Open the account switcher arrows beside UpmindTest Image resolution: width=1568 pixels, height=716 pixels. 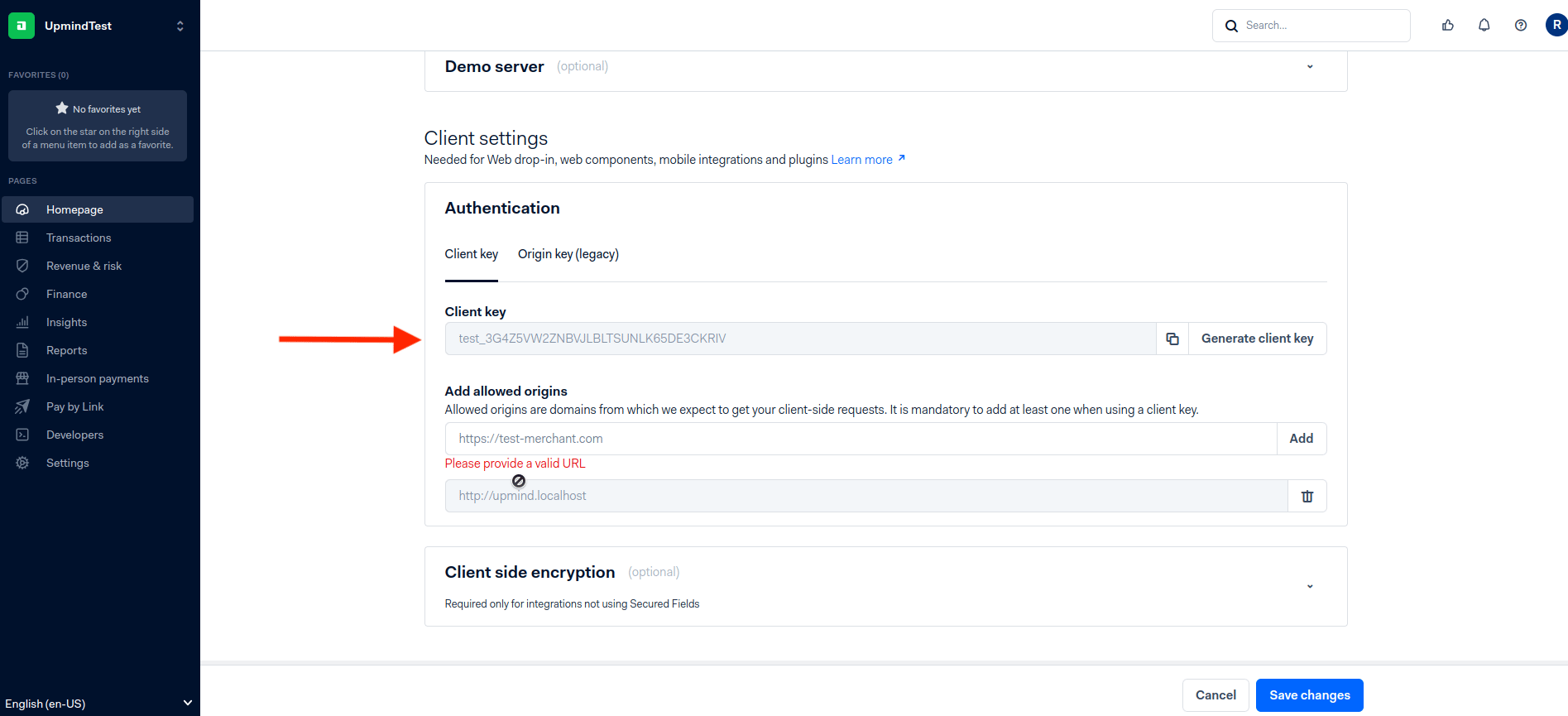pos(180,26)
